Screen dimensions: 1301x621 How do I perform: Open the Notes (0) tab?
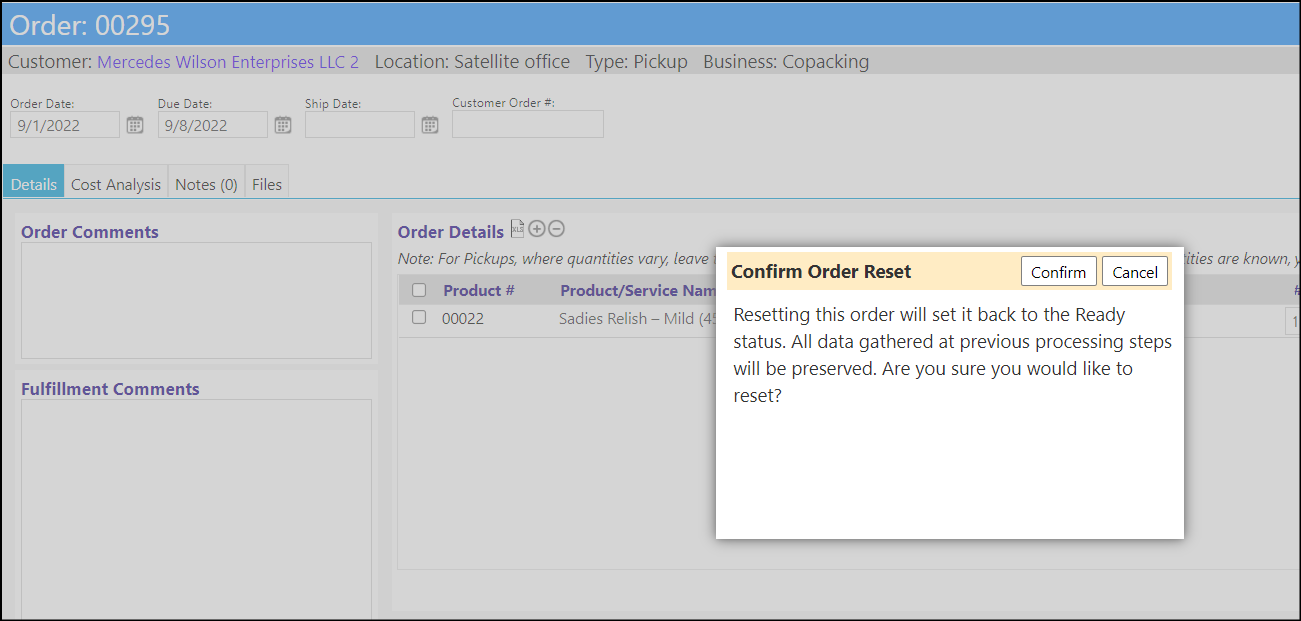click(206, 184)
